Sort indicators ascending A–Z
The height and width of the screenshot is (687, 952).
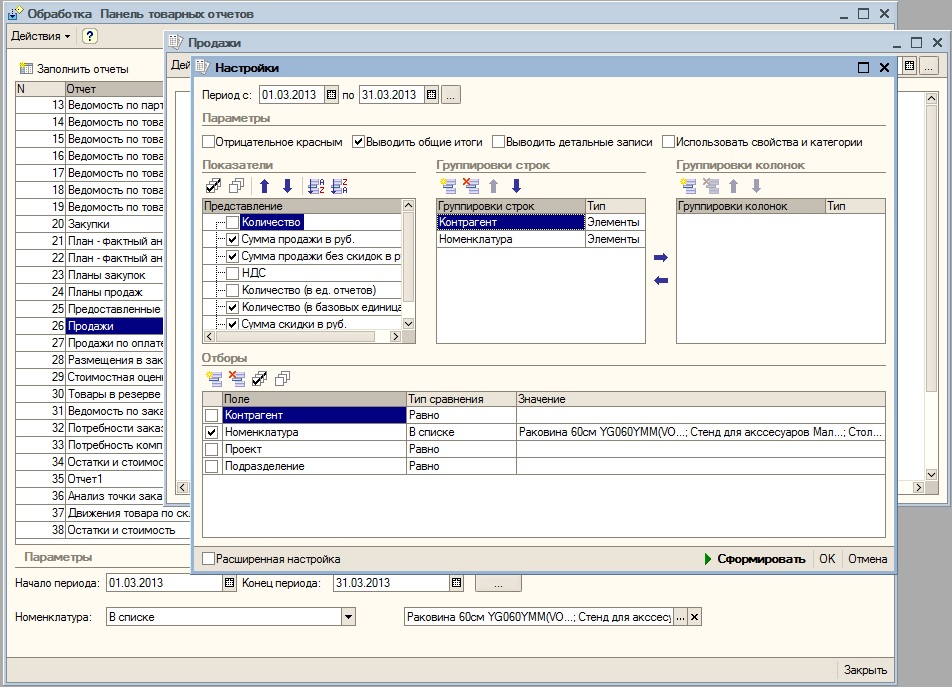[x=316, y=186]
